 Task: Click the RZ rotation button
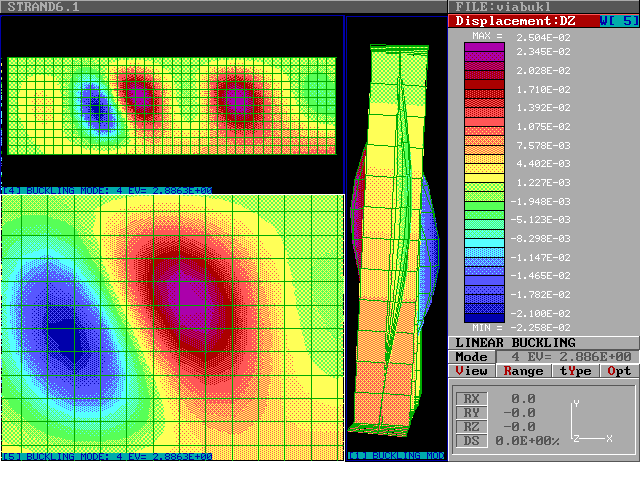pos(471,427)
